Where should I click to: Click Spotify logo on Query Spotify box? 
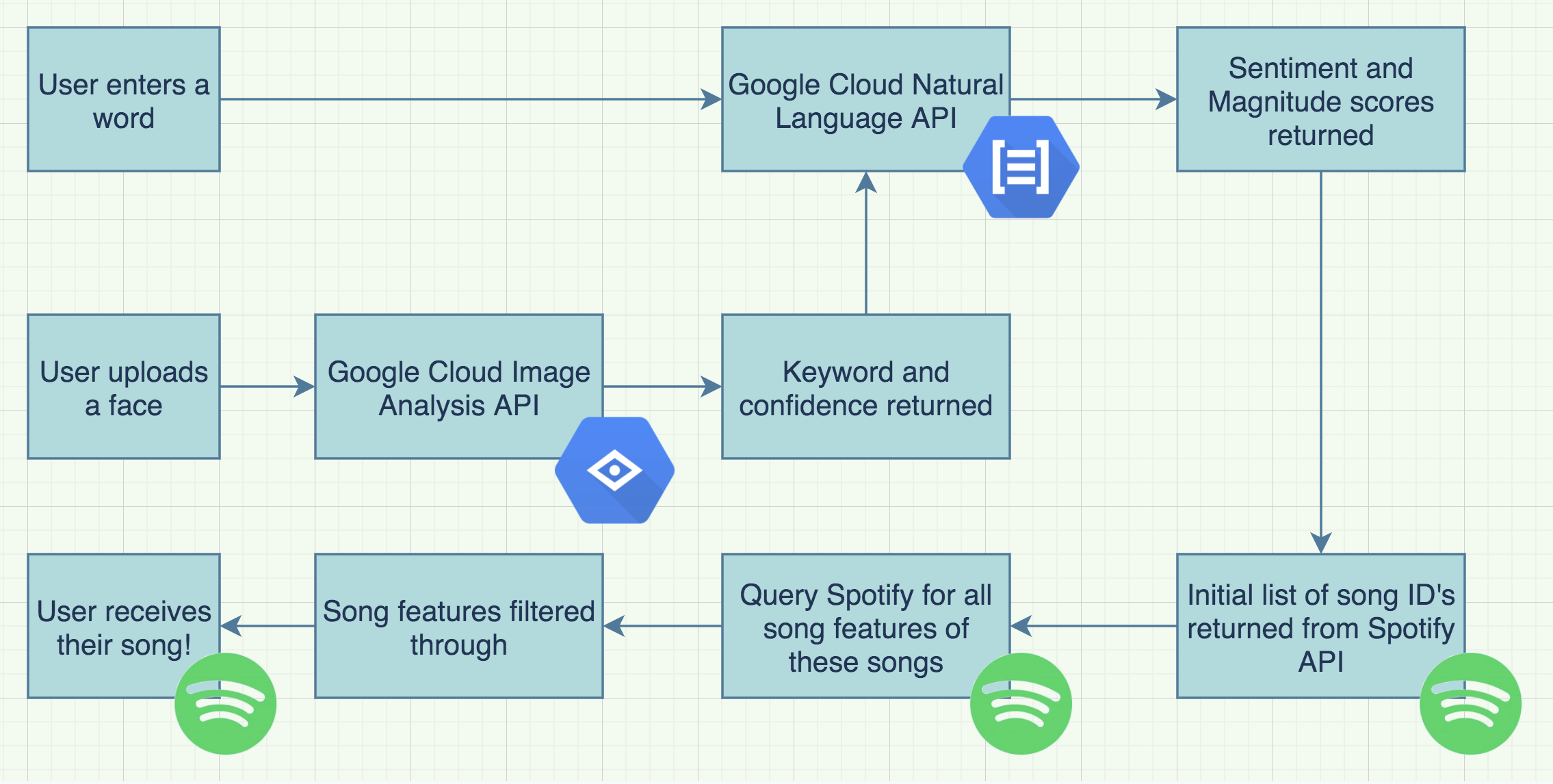pos(1021,703)
